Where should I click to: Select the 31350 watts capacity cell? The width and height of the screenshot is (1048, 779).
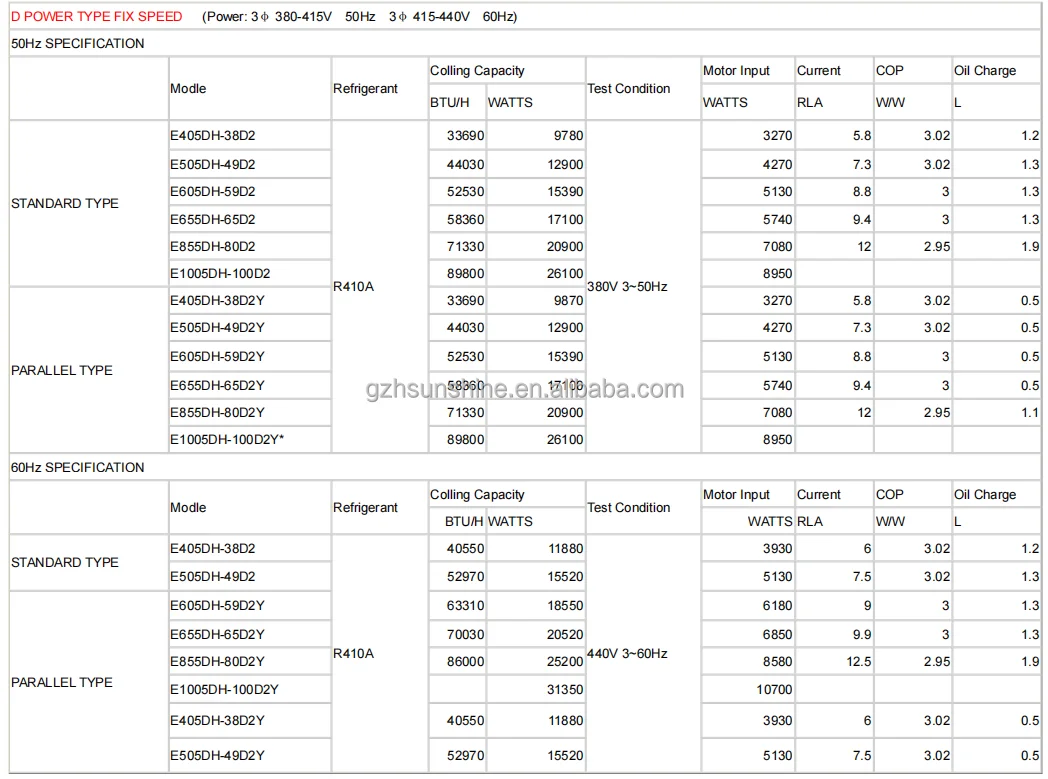pos(564,690)
